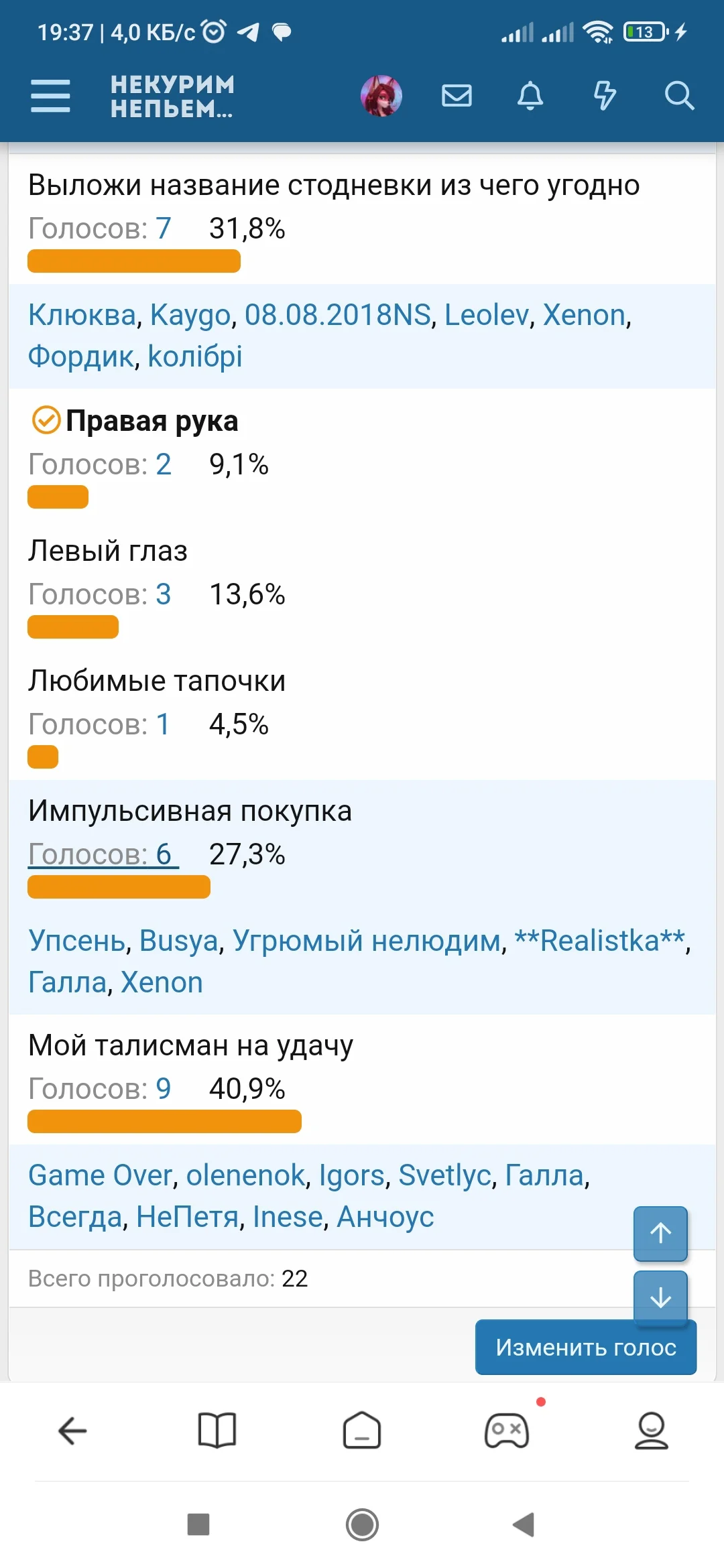
Task: Expand voters list for Левый глаз
Action: click(99, 594)
